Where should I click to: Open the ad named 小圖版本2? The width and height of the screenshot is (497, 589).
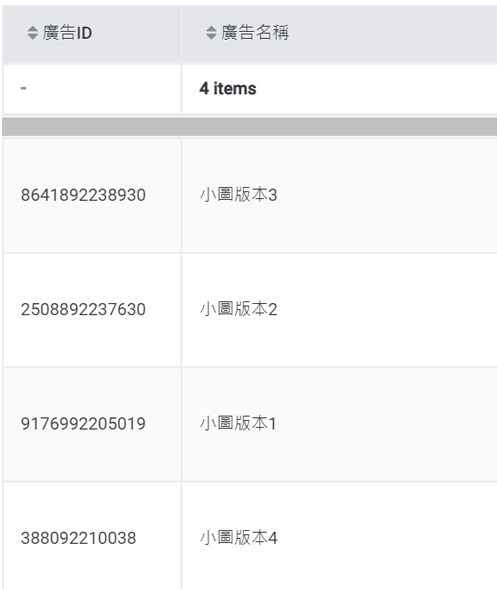coord(239,309)
